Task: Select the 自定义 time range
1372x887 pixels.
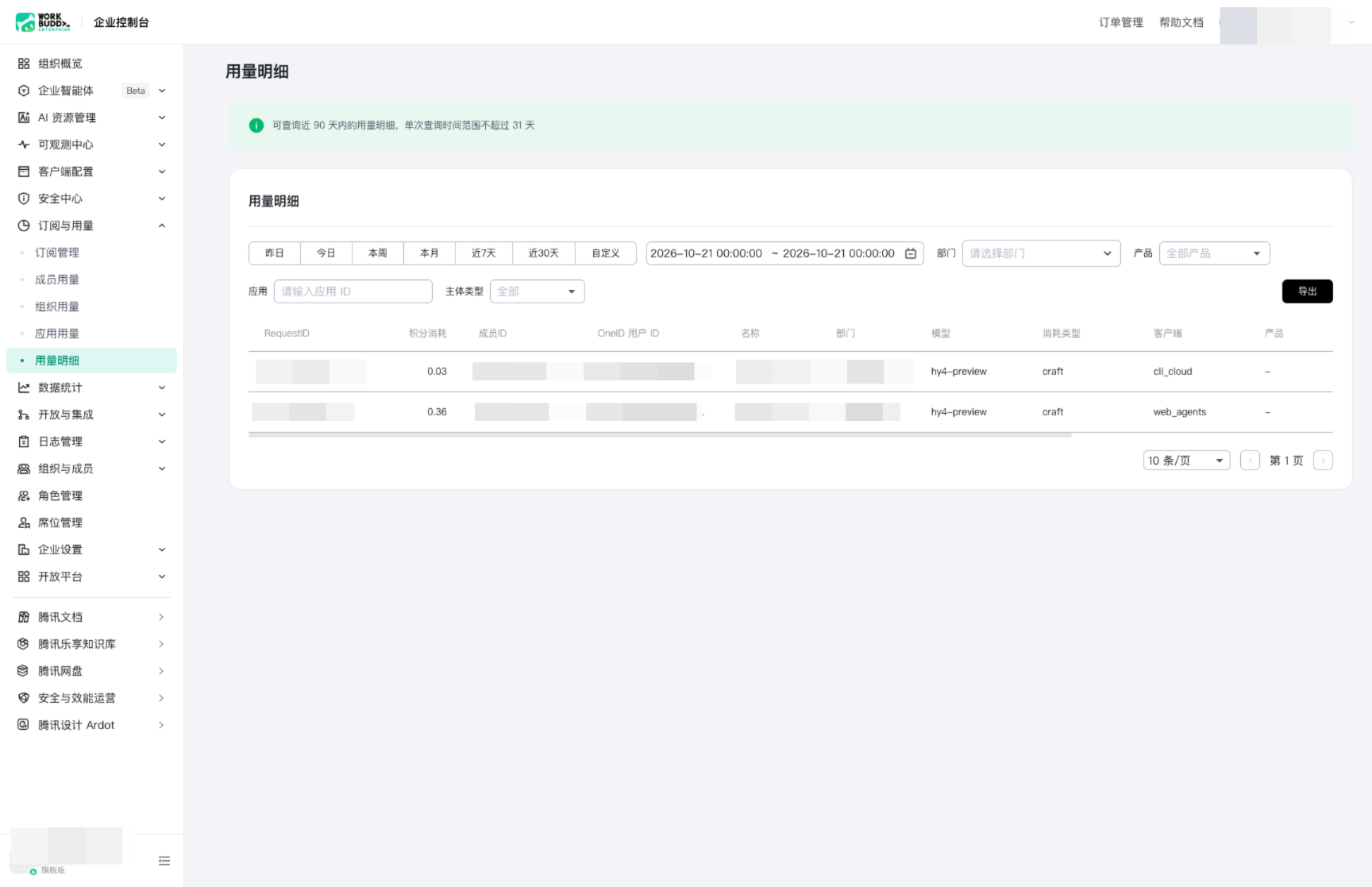Action: click(x=606, y=253)
